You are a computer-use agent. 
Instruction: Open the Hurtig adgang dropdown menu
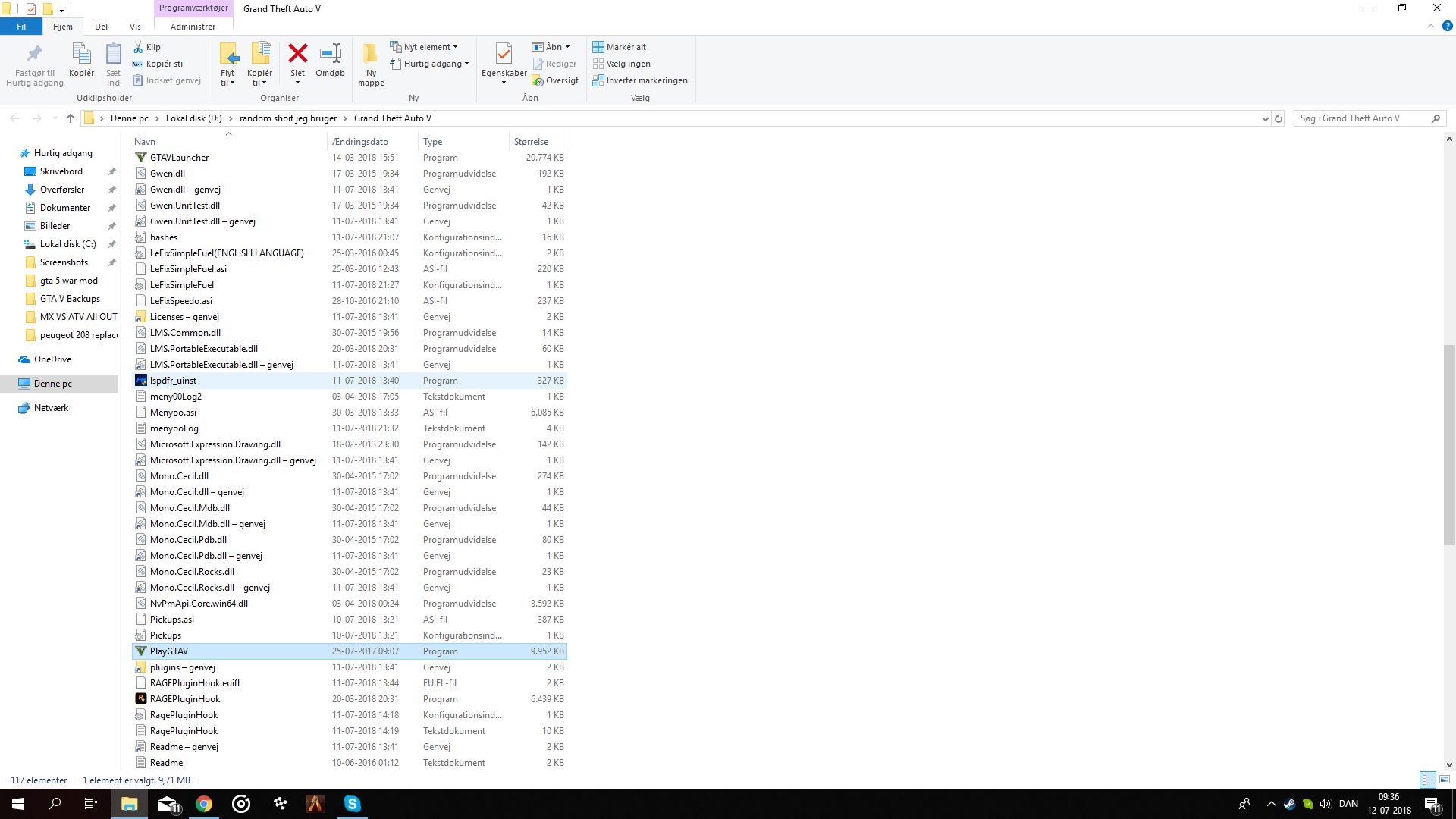(x=431, y=64)
